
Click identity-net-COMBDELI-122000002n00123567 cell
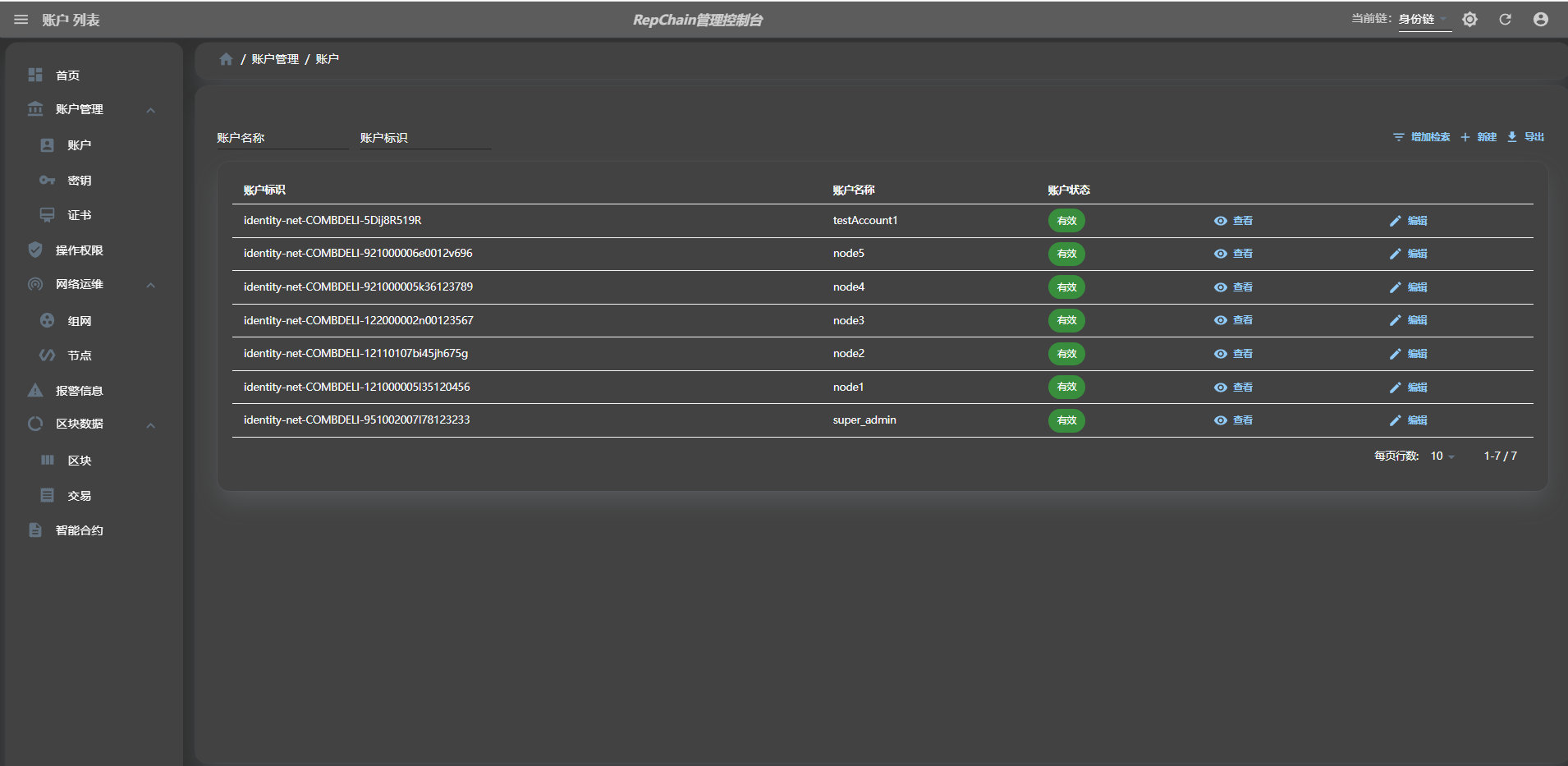click(x=359, y=320)
